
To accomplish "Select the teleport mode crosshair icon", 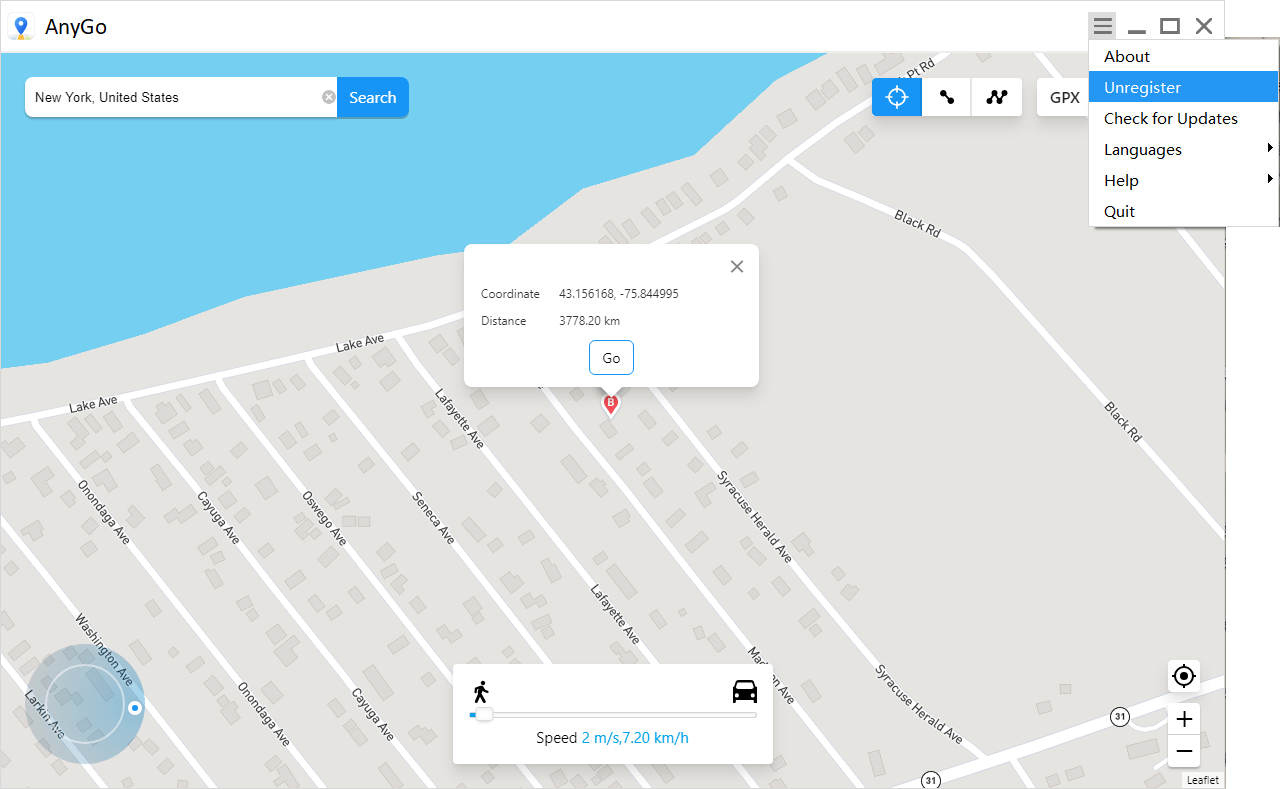I will pyautogui.click(x=897, y=97).
